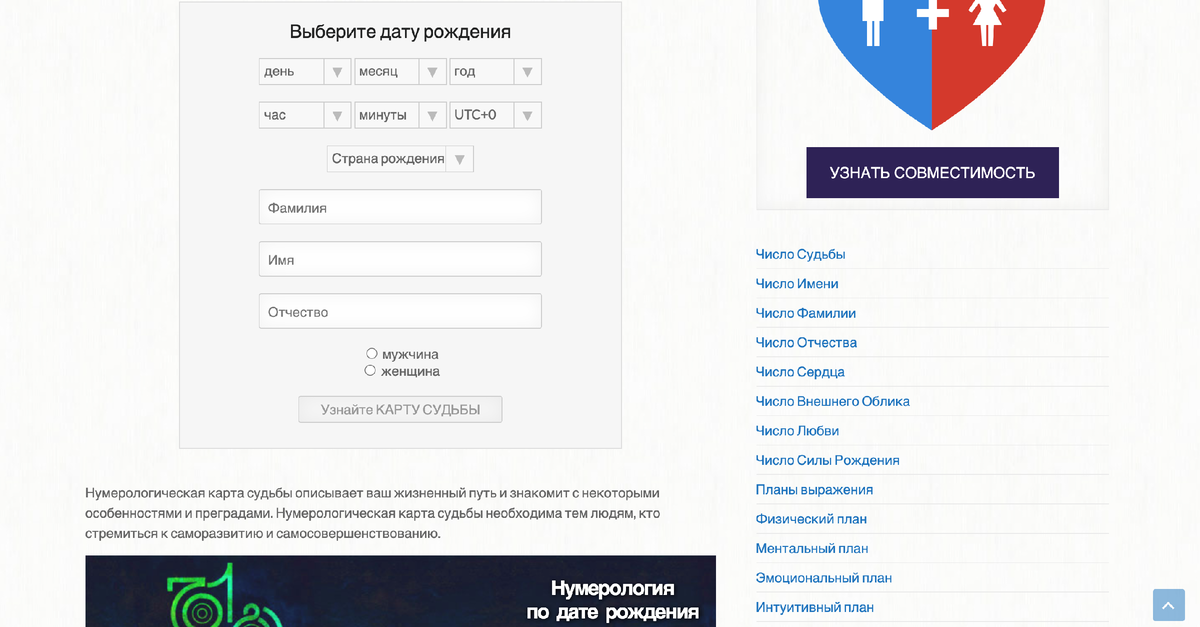Open the Число Любви link
This screenshot has height=627, width=1200.
tap(797, 431)
